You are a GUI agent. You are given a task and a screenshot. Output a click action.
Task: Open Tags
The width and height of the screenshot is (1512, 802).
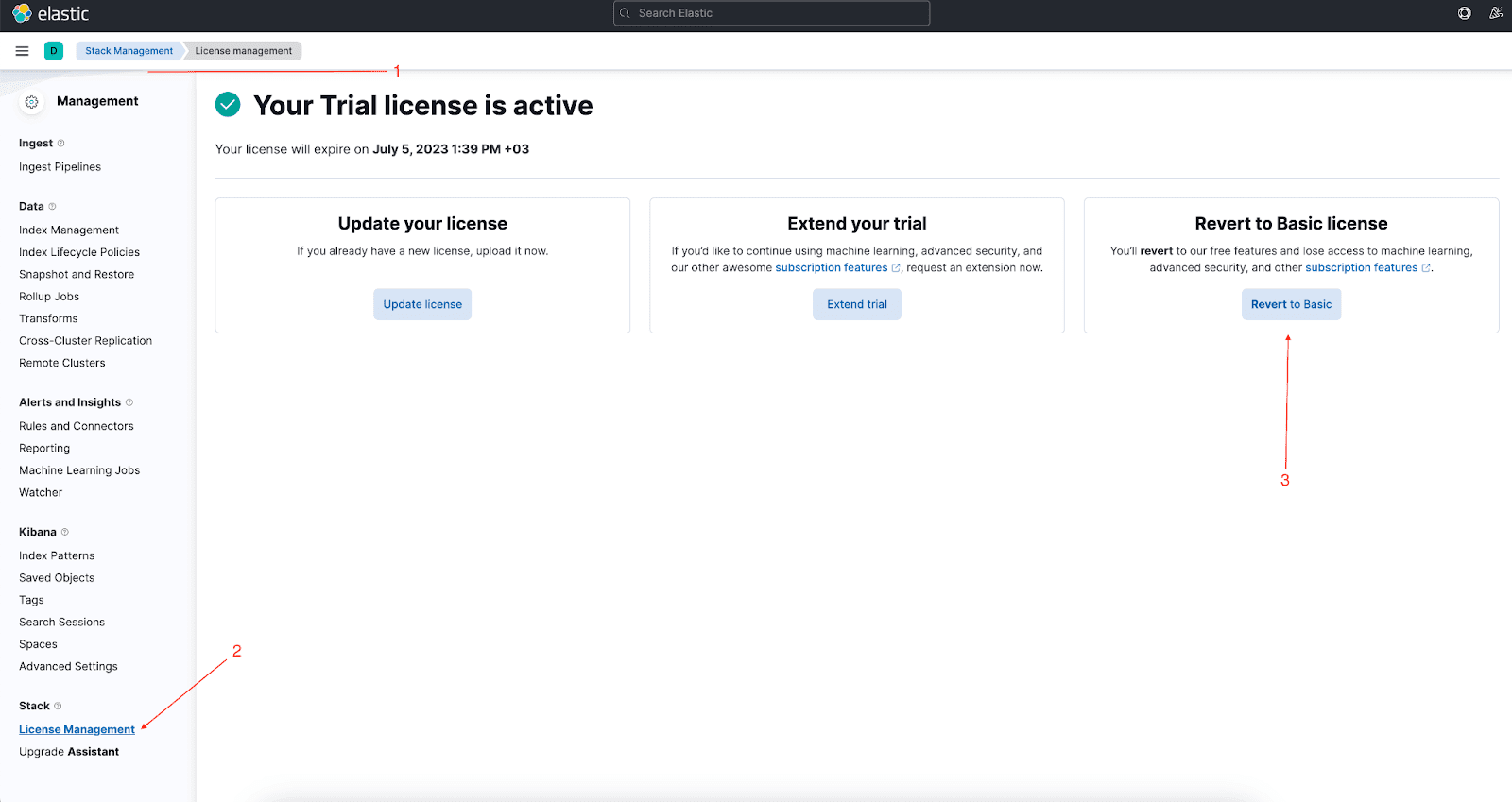pyautogui.click(x=31, y=601)
